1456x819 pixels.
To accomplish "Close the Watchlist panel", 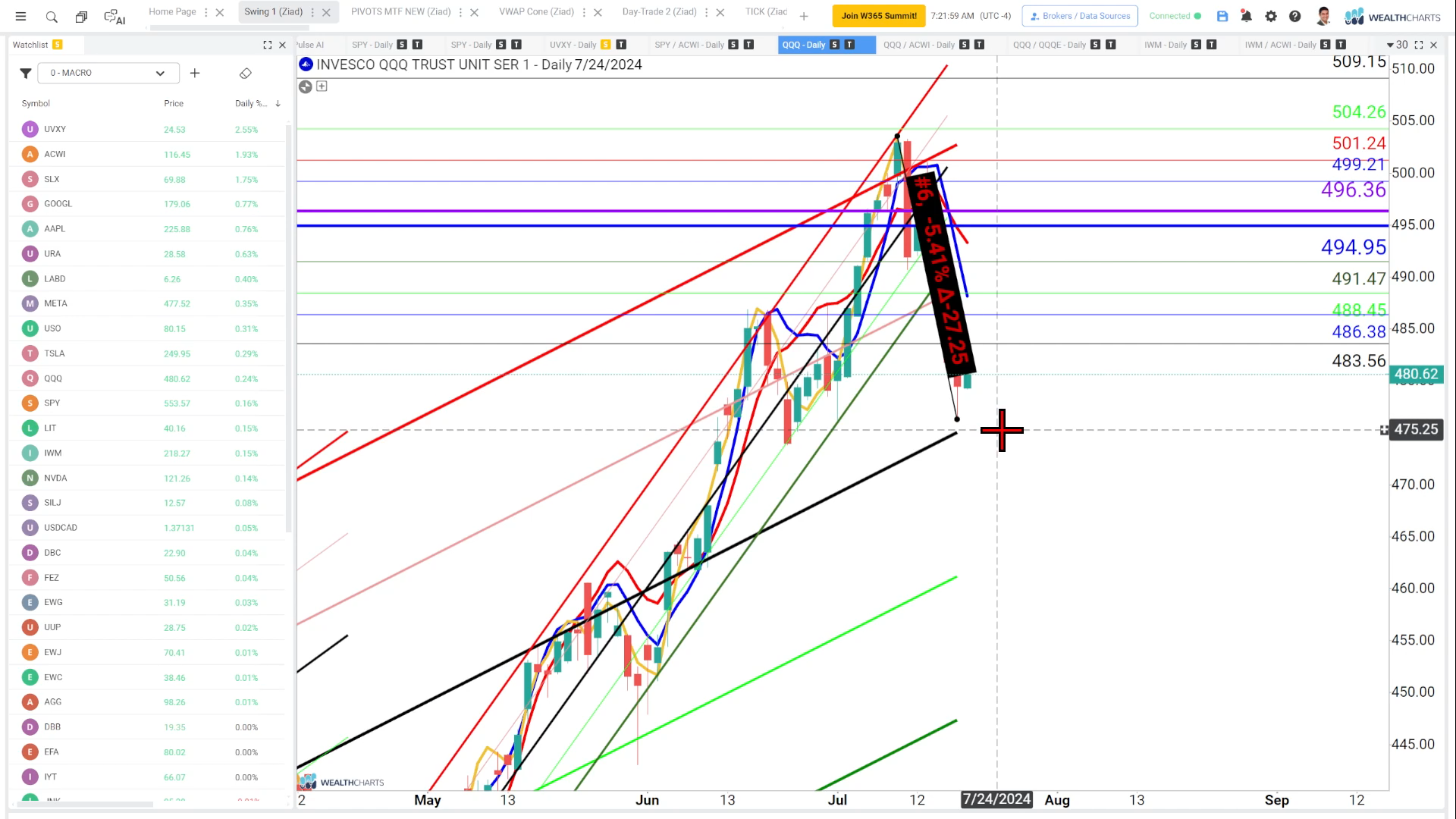I will (x=283, y=45).
